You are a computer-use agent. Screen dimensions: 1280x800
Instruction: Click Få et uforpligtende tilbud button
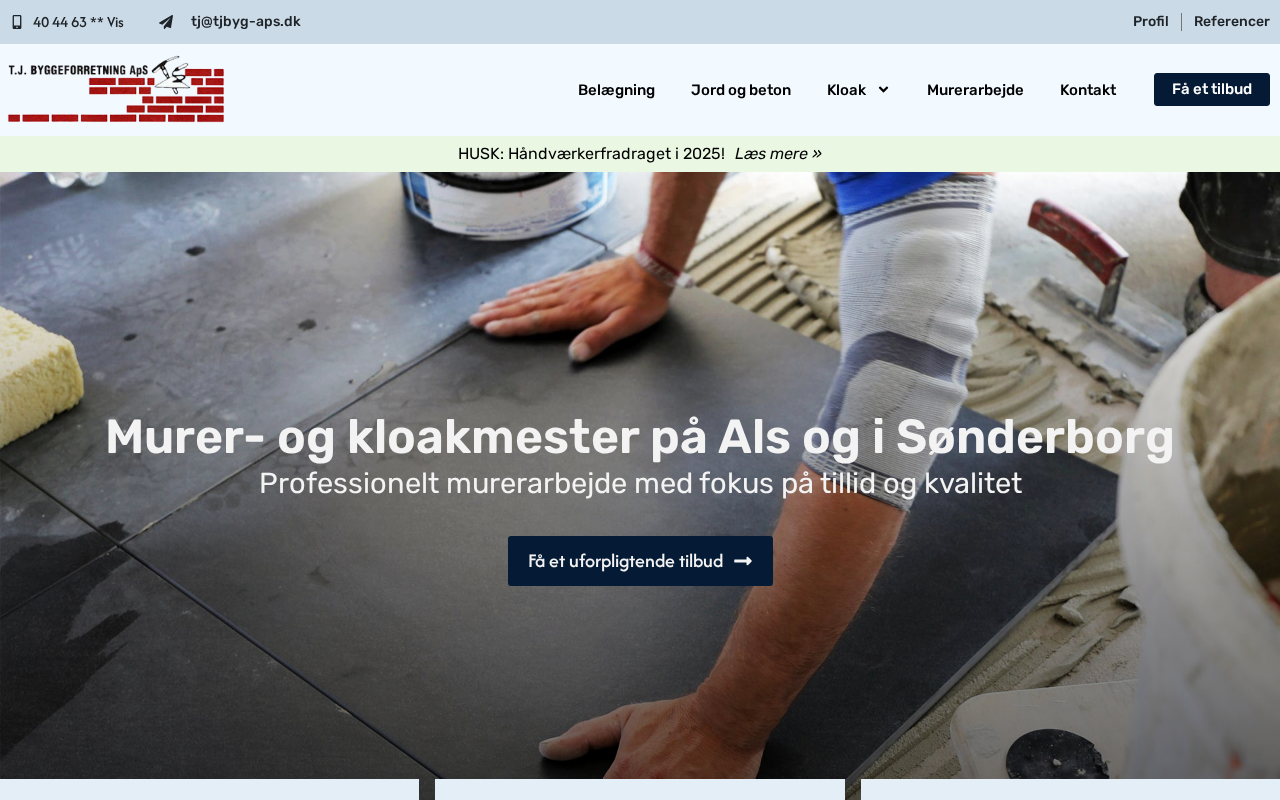coord(640,561)
